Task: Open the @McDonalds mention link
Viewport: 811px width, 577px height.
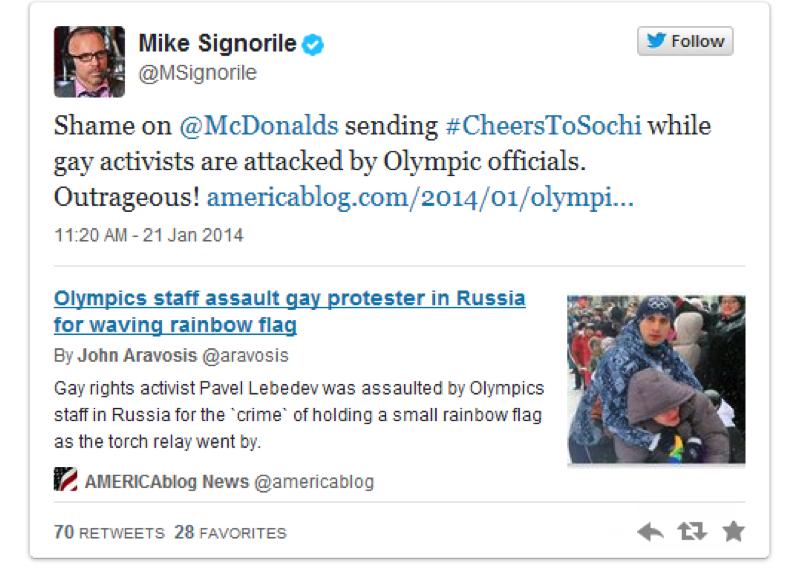Action: pyautogui.click(x=259, y=126)
